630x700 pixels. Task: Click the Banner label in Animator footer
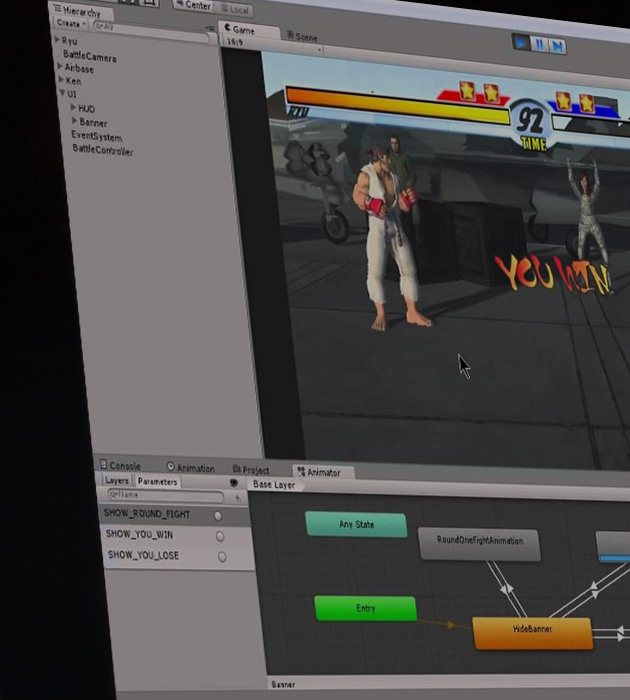point(283,684)
